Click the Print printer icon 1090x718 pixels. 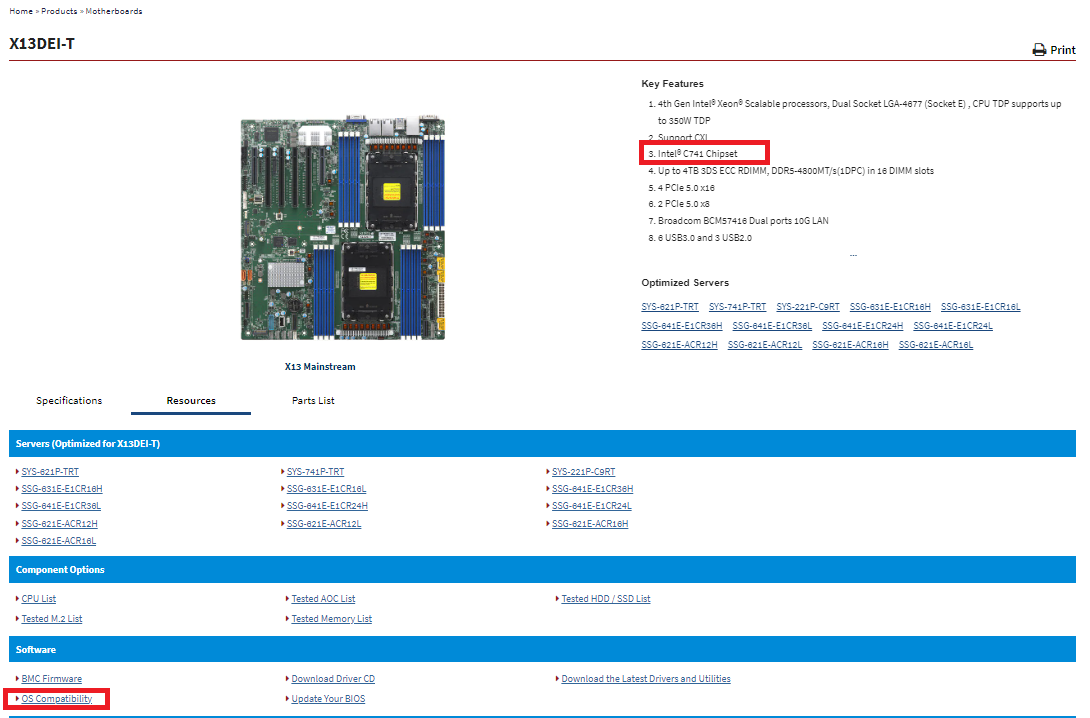(x=1039, y=50)
